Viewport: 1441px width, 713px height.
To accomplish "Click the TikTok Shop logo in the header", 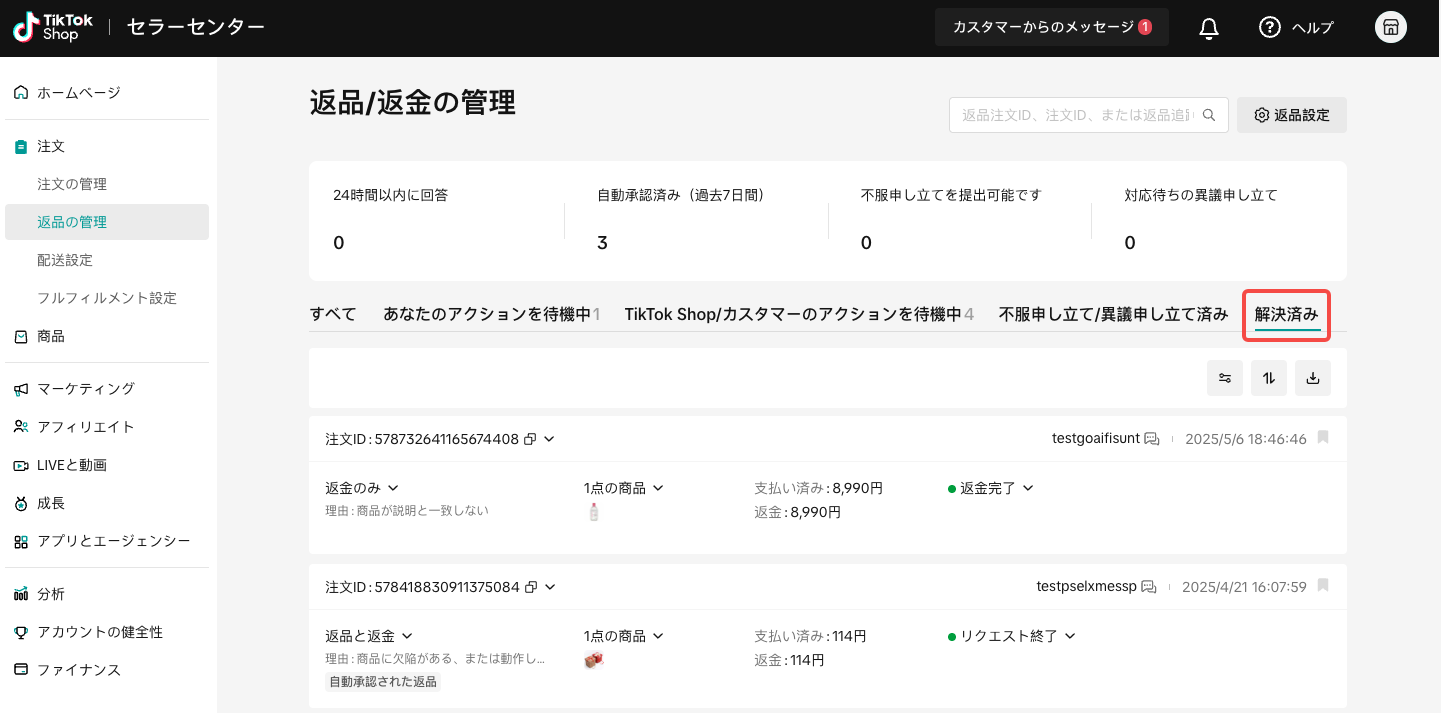I will tap(52, 27).
